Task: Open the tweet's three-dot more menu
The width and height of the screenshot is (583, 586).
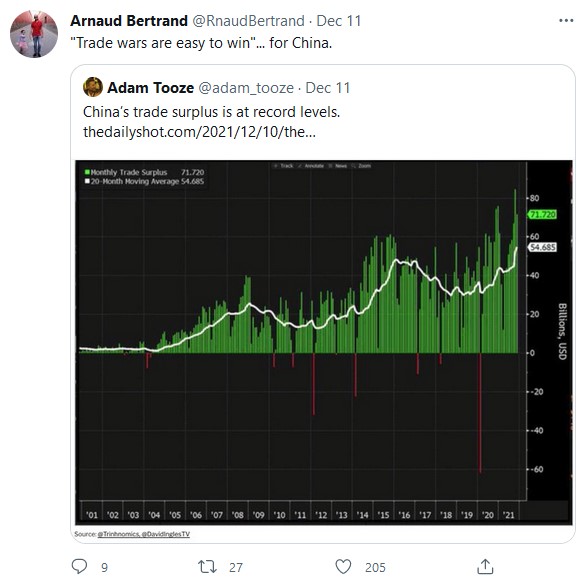Action: click(x=566, y=21)
